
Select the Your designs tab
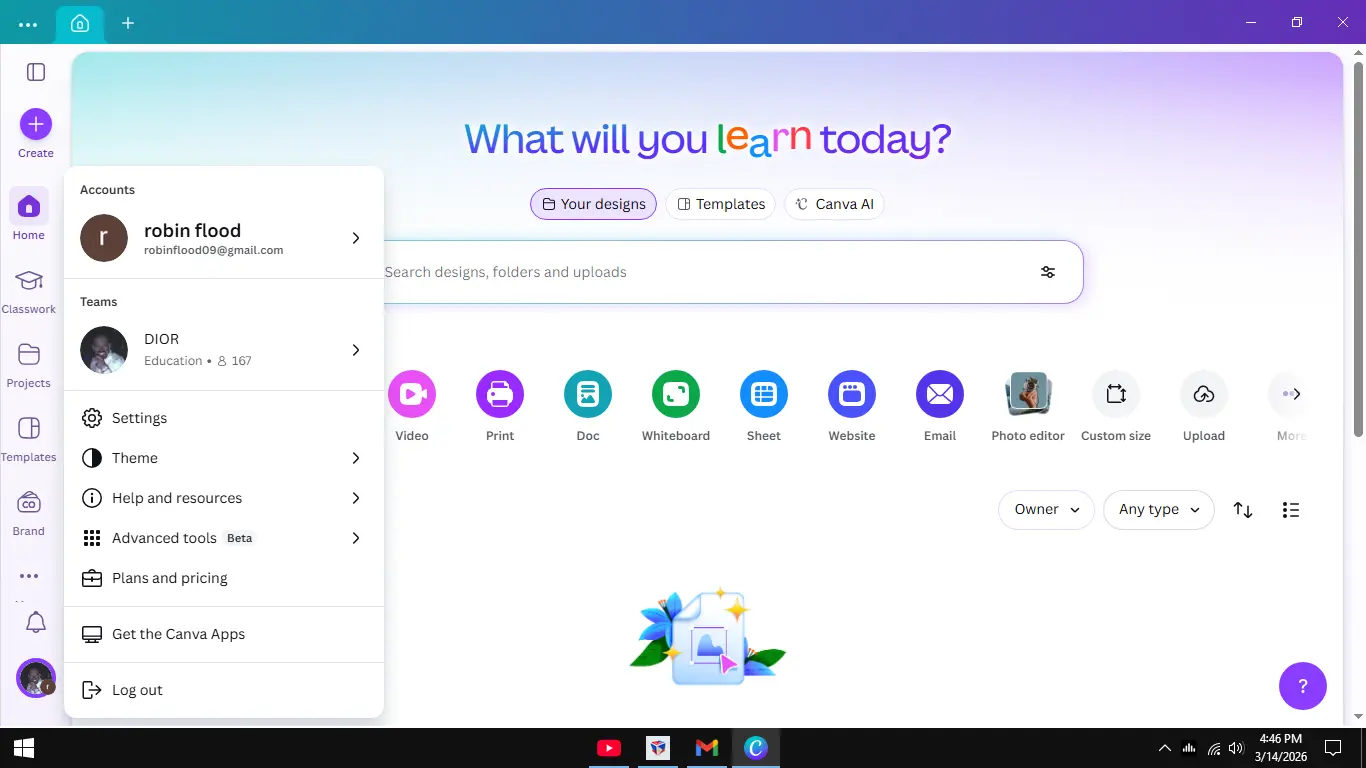593,204
